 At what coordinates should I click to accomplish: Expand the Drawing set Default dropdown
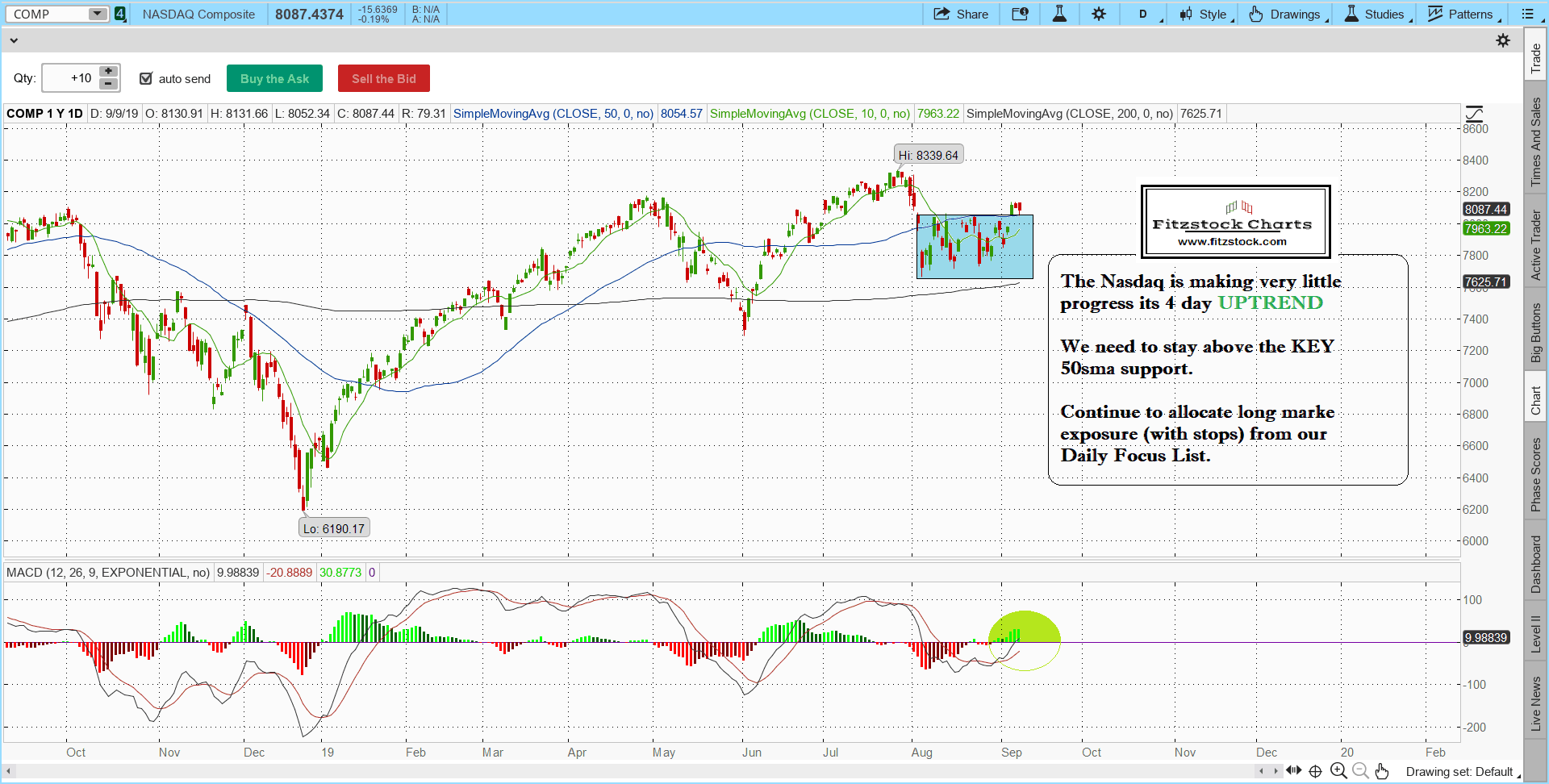(1463, 772)
